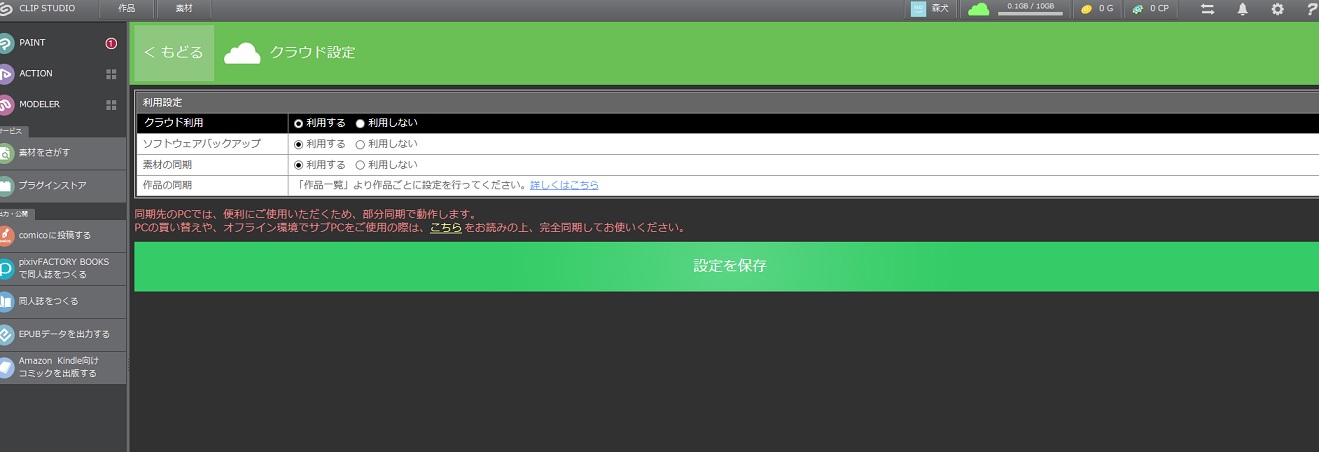1319x452 pixels.
Task: Click the green cloud storage icon in top bar
Action: pos(978,9)
